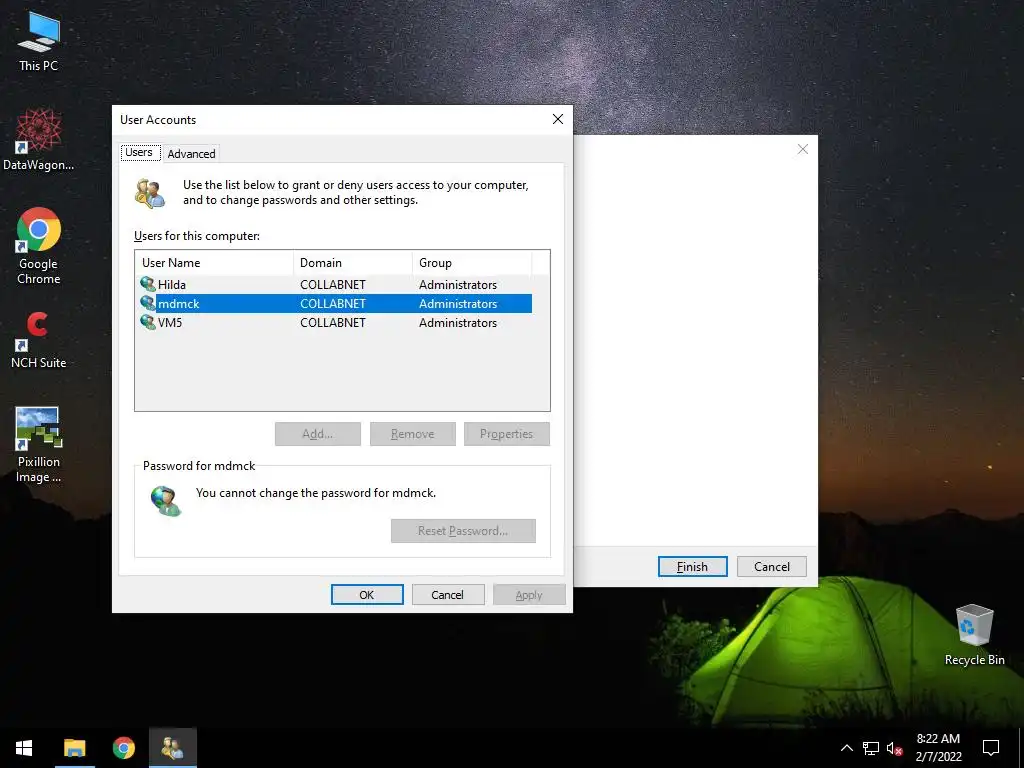Click Finish in the background wizard
1024x768 pixels.
click(692, 567)
